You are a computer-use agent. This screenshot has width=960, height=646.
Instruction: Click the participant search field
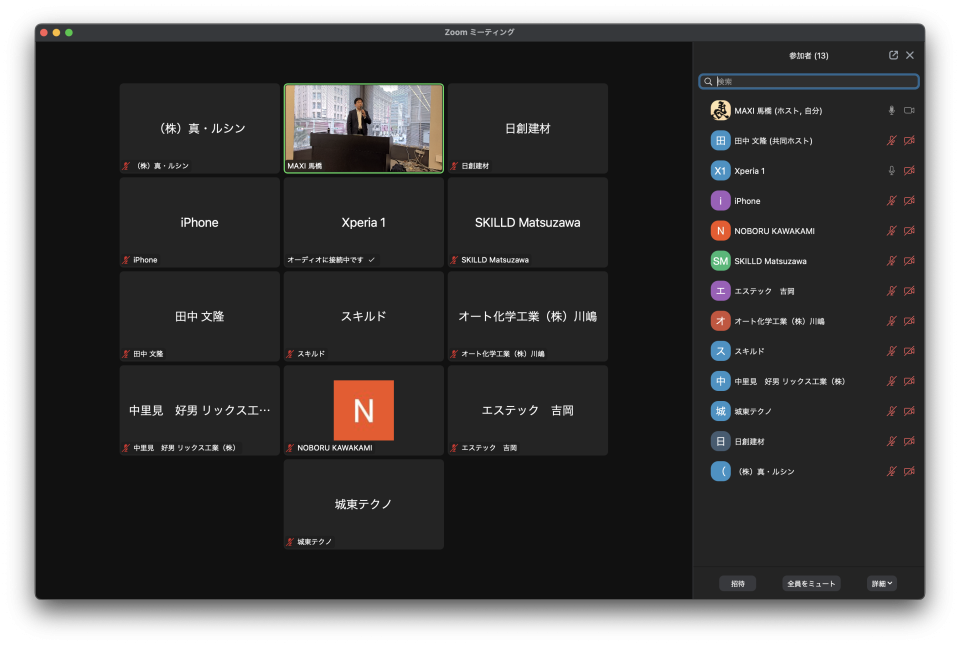[x=810, y=81]
